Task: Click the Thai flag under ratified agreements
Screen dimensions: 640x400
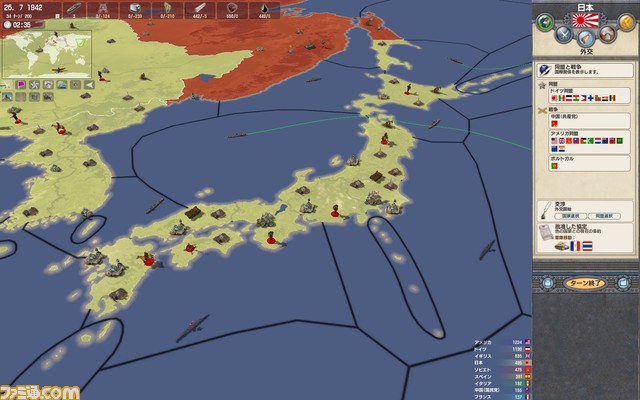Action: pyautogui.click(x=587, y=246)
